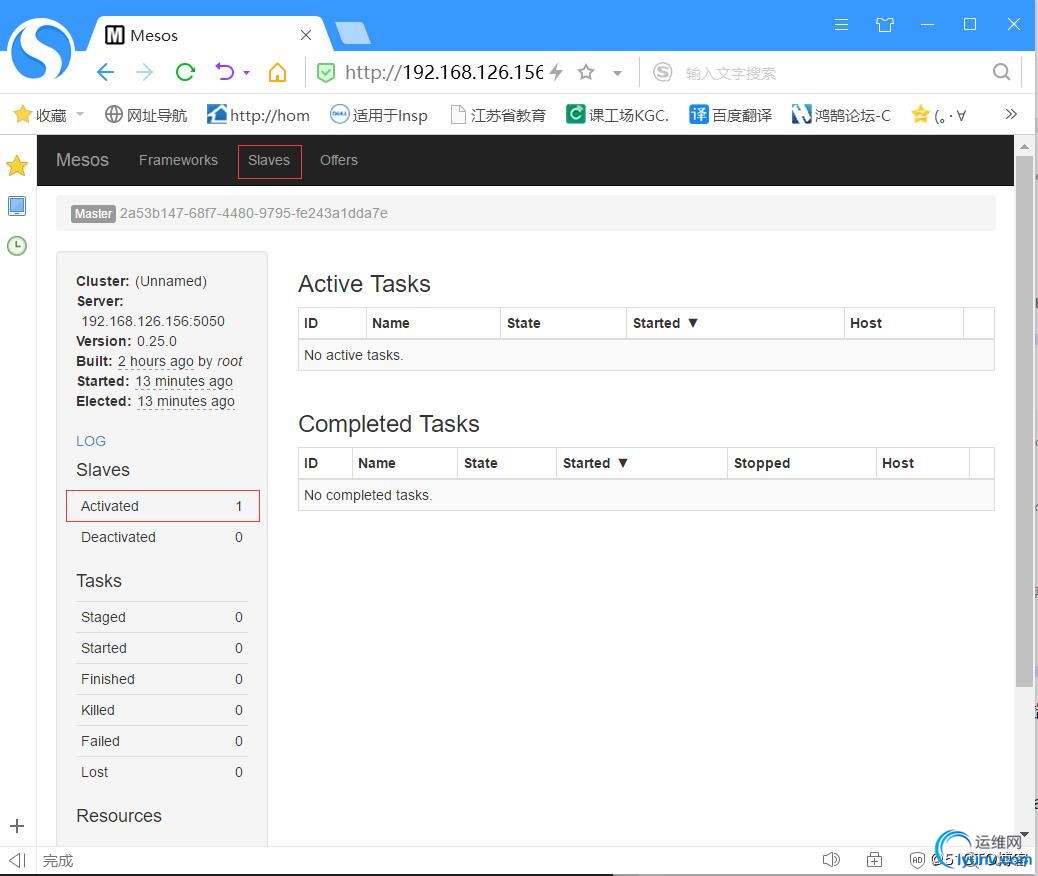Click the URL address field

444,72
